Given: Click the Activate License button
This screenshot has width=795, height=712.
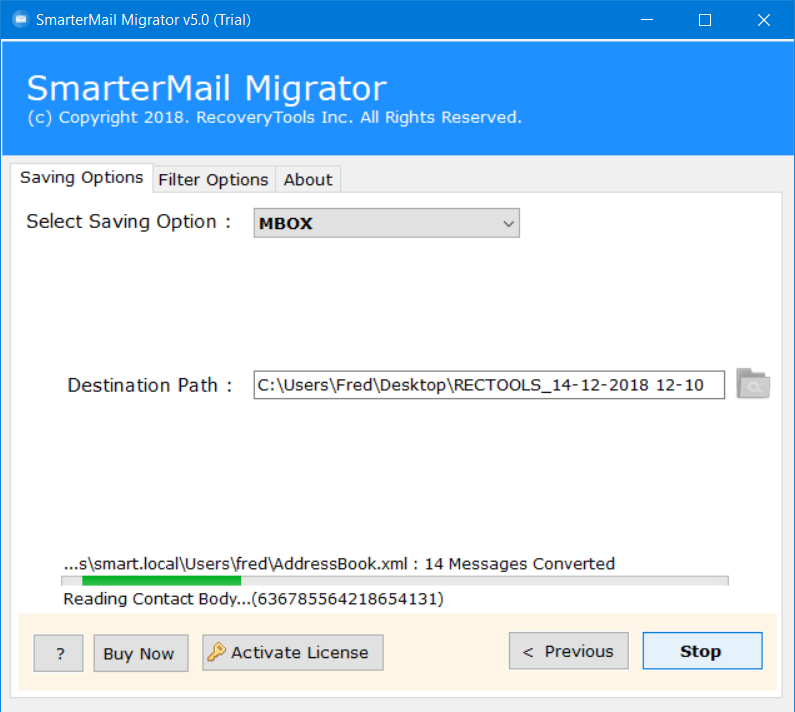Looking at the screenshot, I should pyautogui.click(x=293, y=653).
